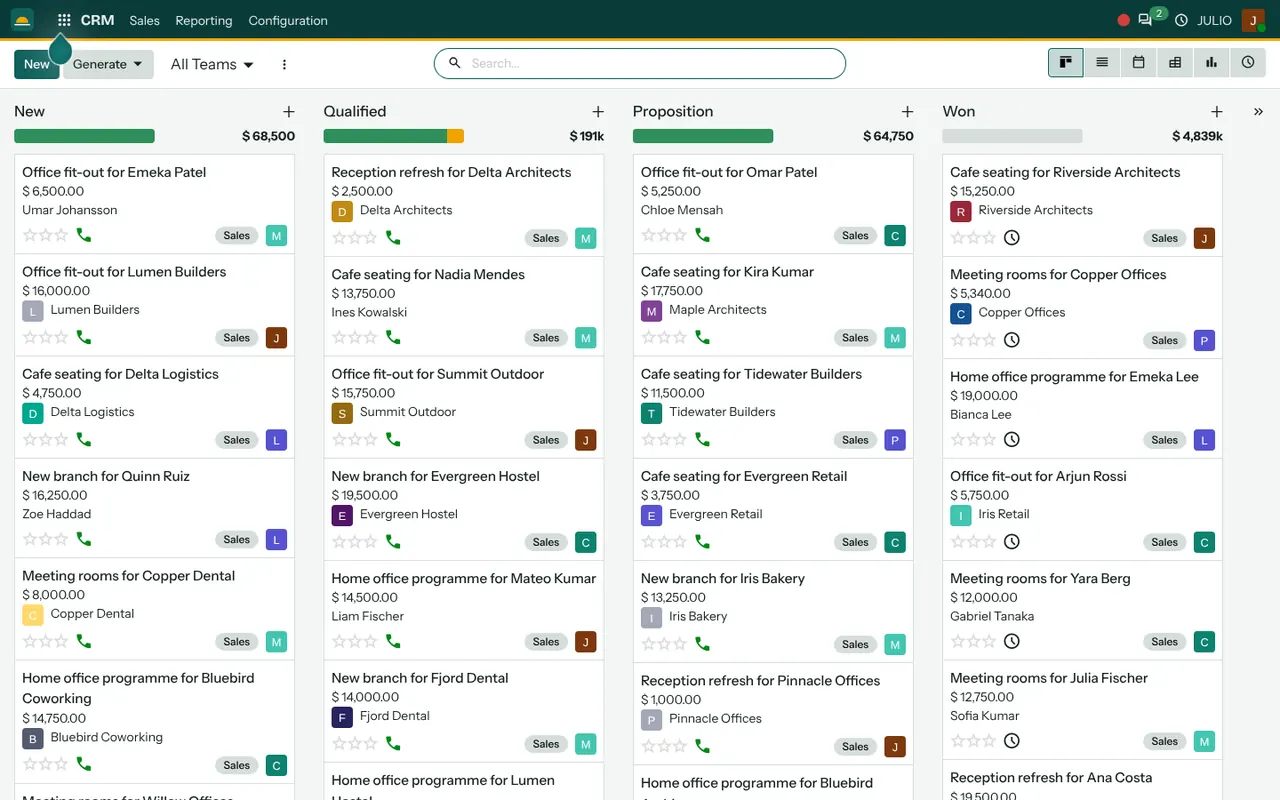Click phone icon on Omar Patel card
The width and height of the screenshot is (1280, 800).
[x=703, y=235]
